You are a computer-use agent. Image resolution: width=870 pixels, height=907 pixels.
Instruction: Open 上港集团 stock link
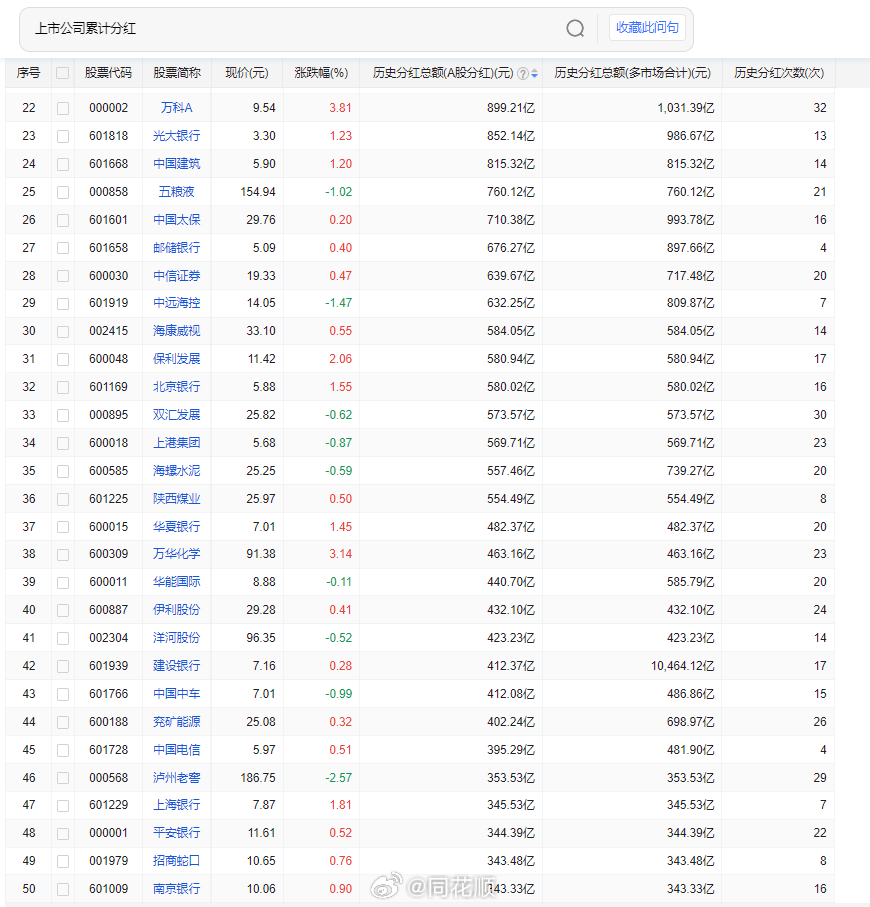pos(176,443)
